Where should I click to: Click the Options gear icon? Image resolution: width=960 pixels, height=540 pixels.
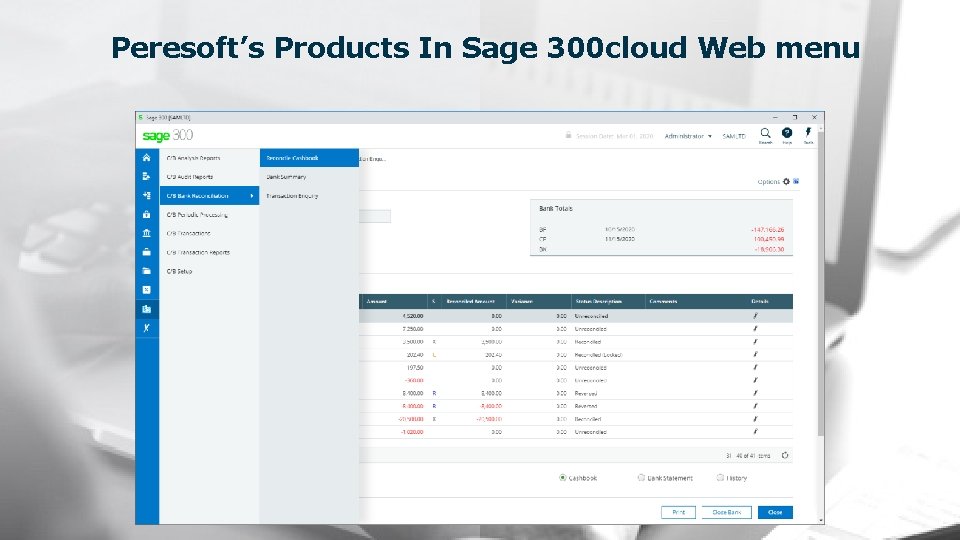[786, 181]
